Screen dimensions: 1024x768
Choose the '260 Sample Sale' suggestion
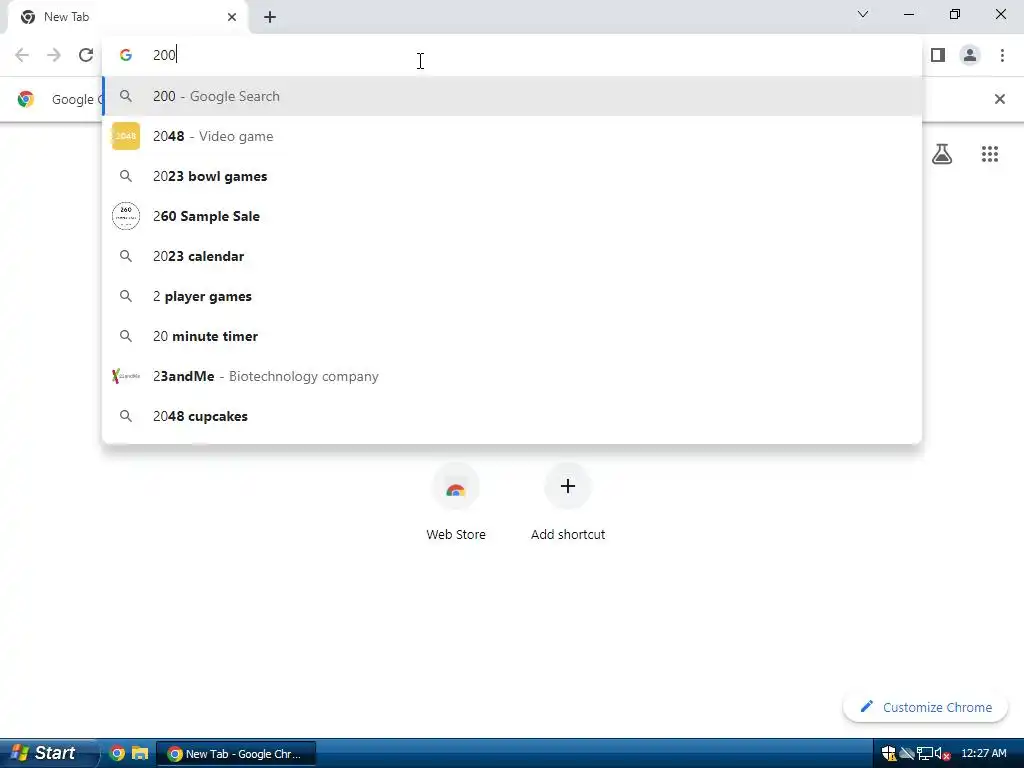pos(512,216)
